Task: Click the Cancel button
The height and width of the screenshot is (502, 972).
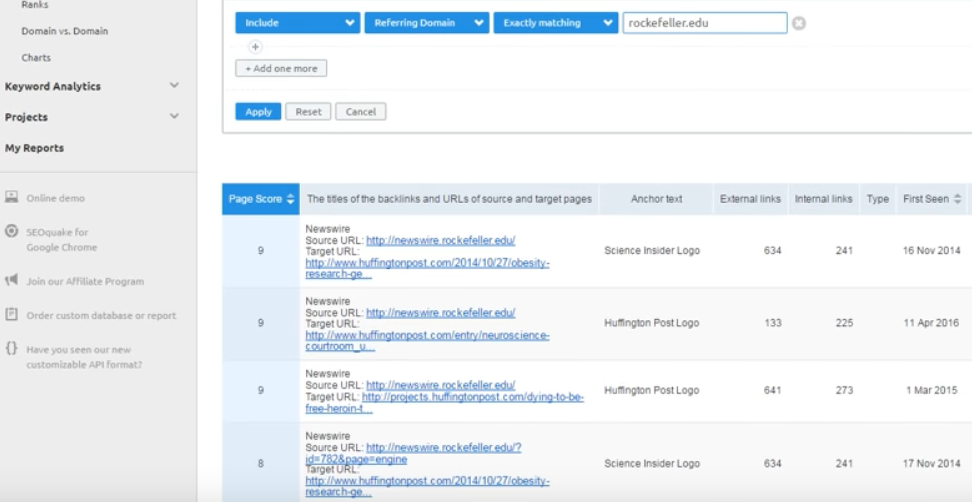Action: (x=361, y=112)
